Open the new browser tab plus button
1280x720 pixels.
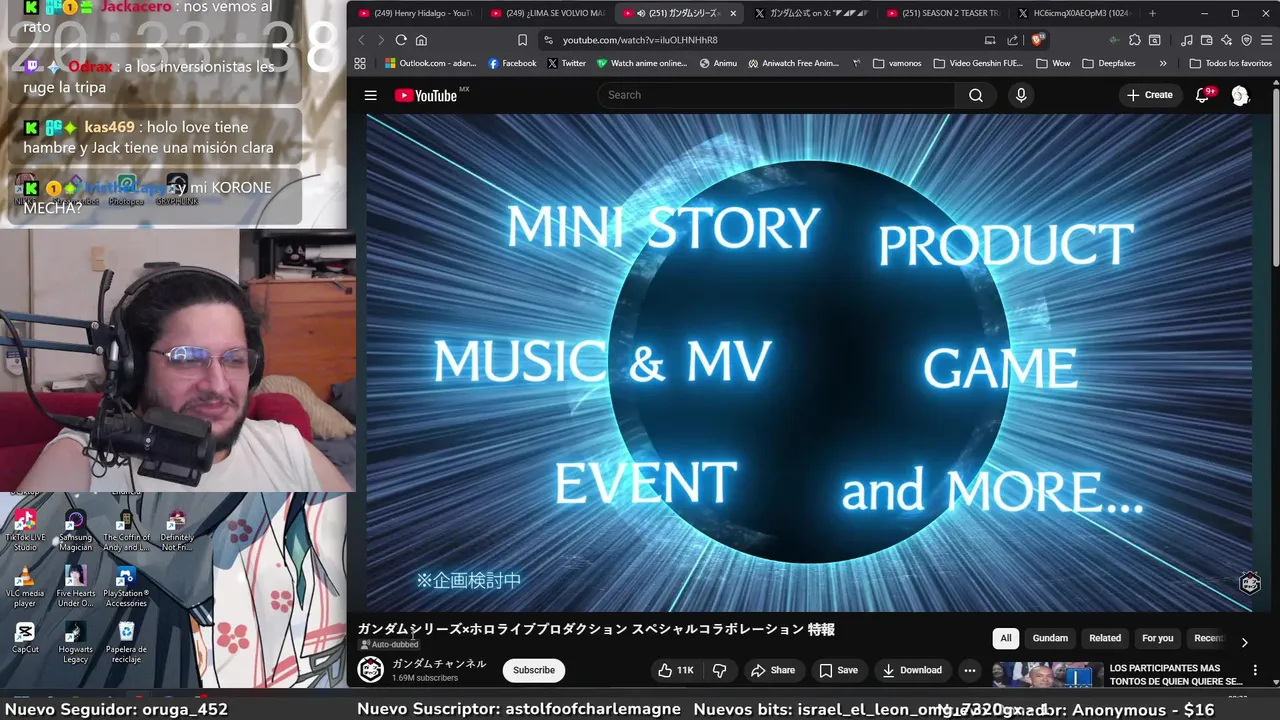tap(1152, 13)
